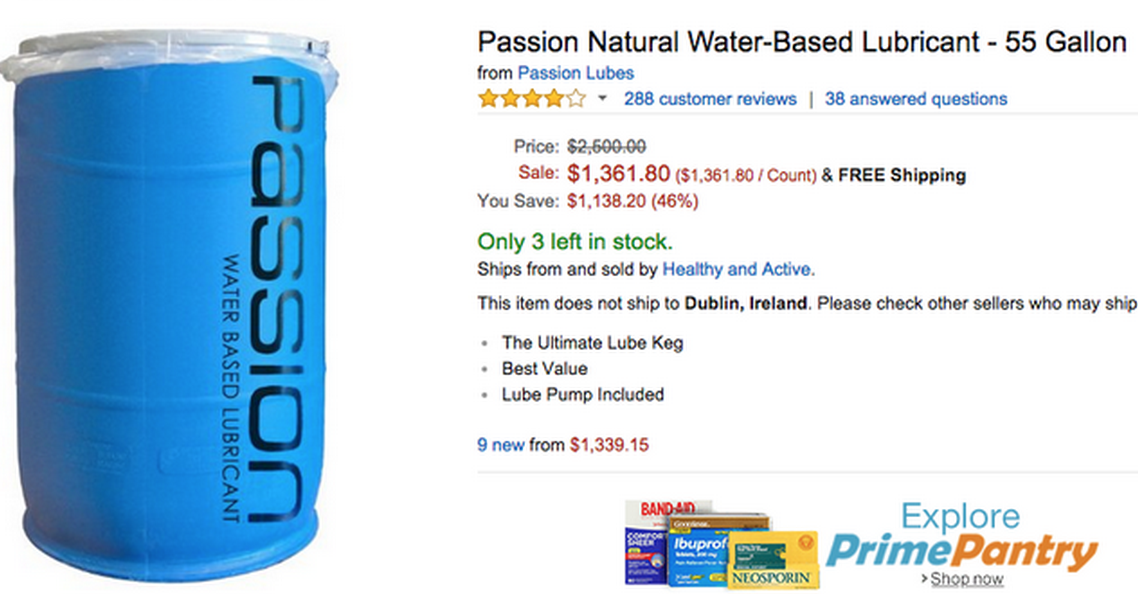Expand the rating details via the small chevron
This screenshot has width=1138, height=614.
pos(602,99)
